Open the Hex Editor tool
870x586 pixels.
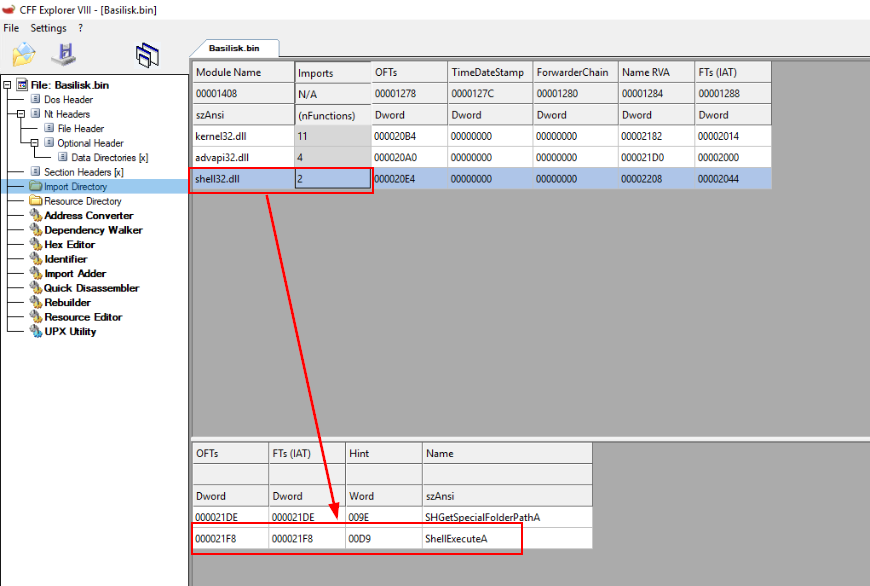69,244
